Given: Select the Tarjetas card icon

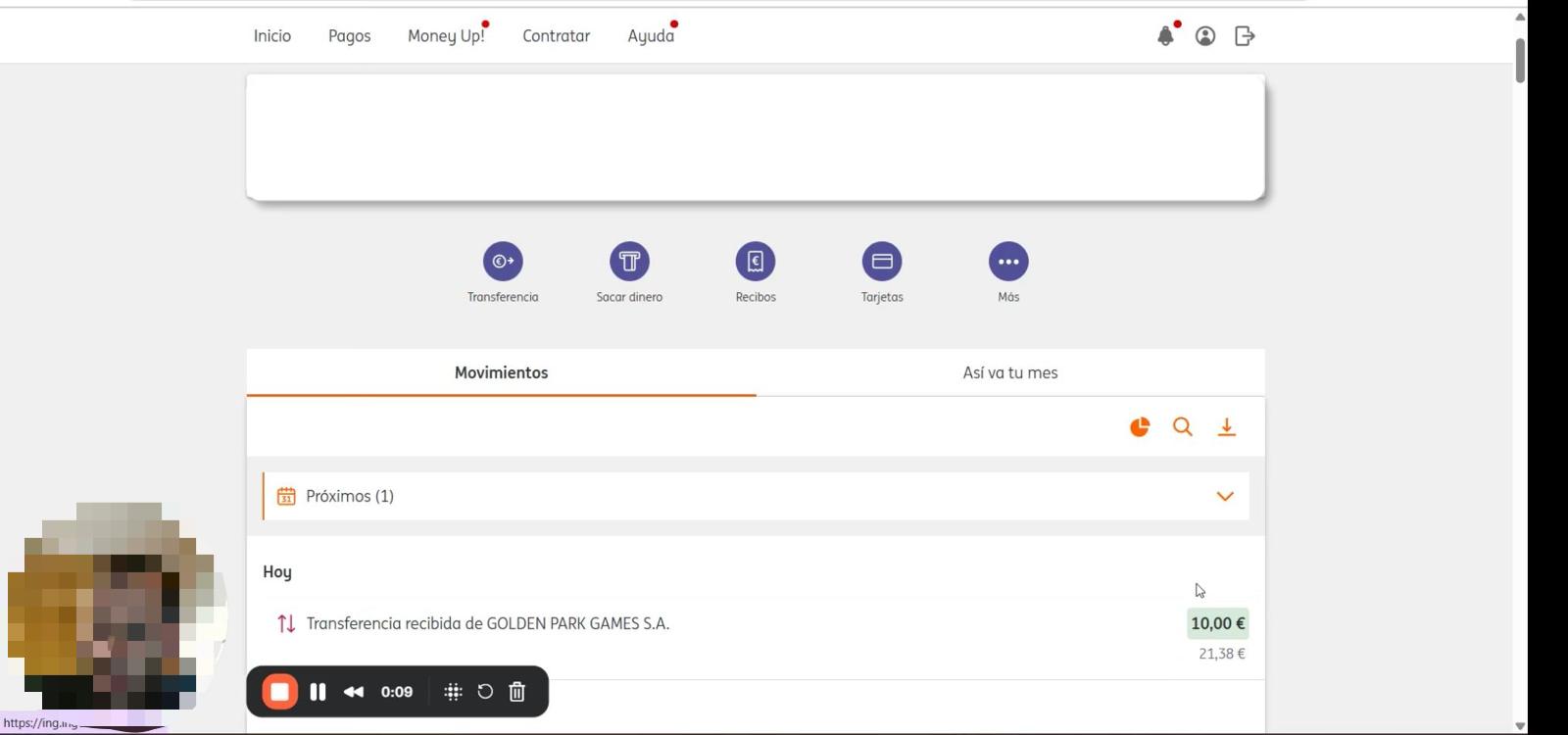Looking at the screenshot, I should 882,262.
